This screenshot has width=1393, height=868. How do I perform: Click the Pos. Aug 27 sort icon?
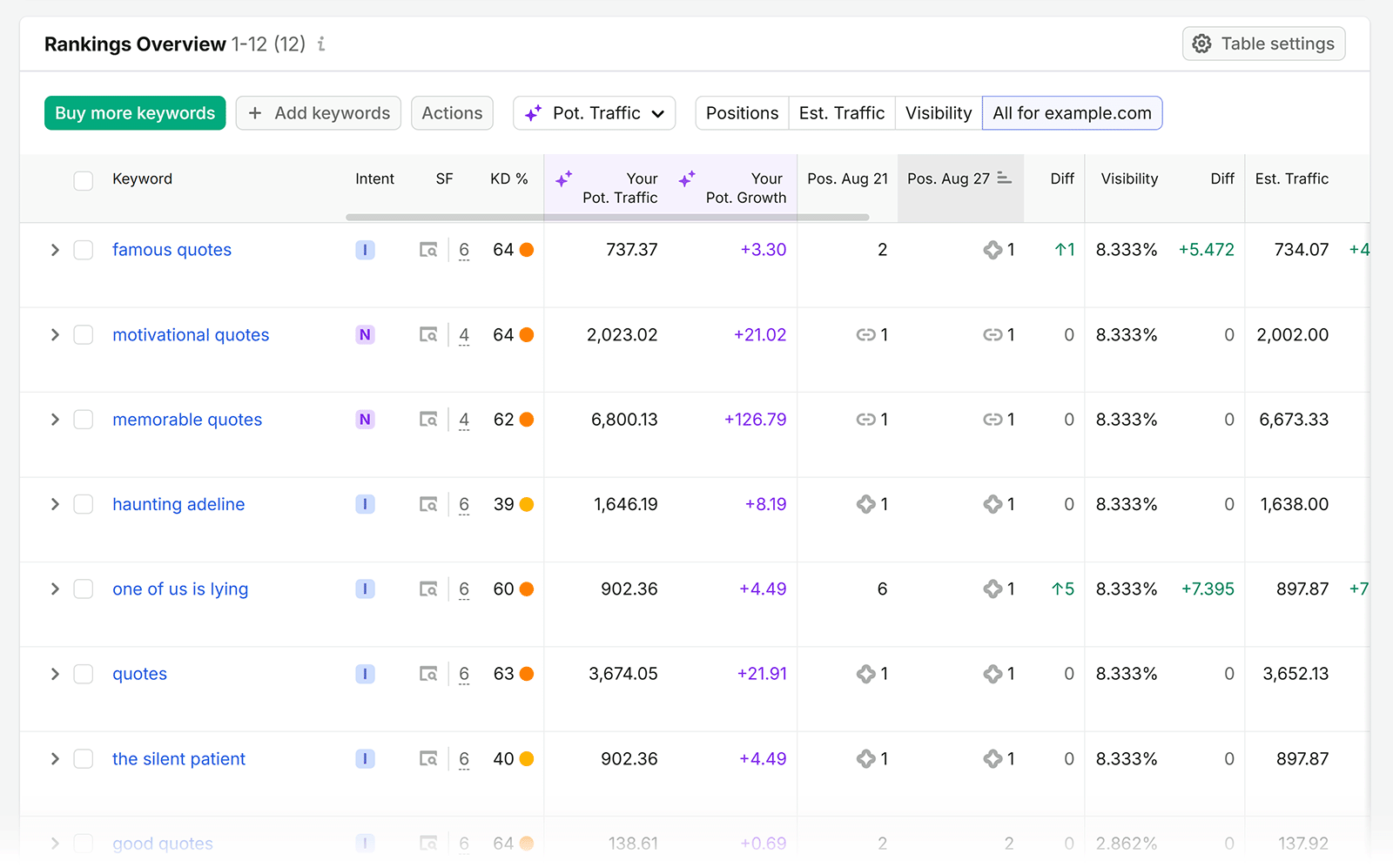(1004, 178)
